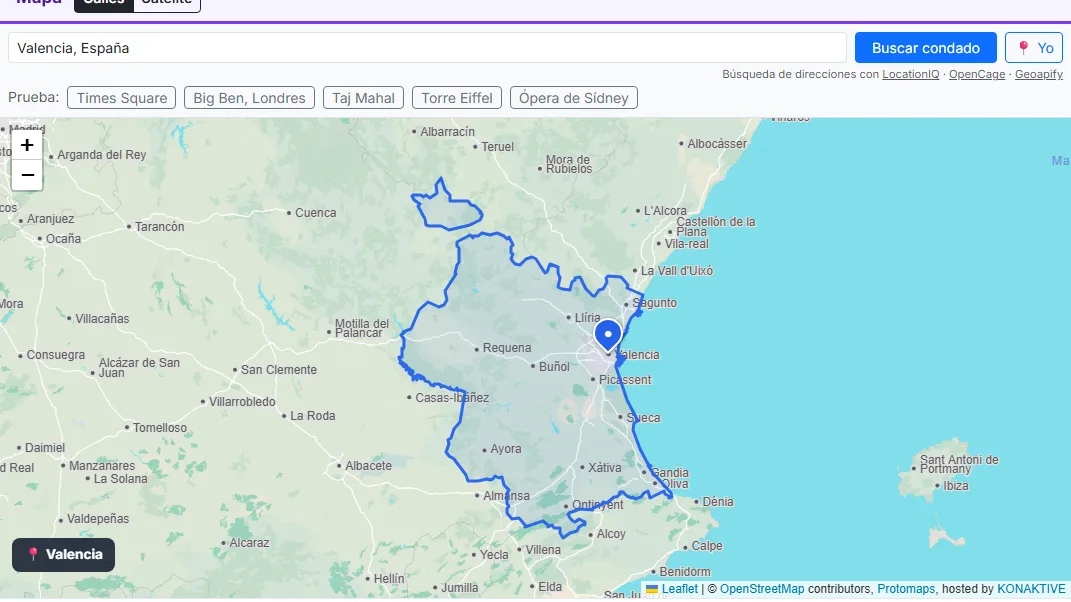Visit the KONAKTIVE host link

1031,588
